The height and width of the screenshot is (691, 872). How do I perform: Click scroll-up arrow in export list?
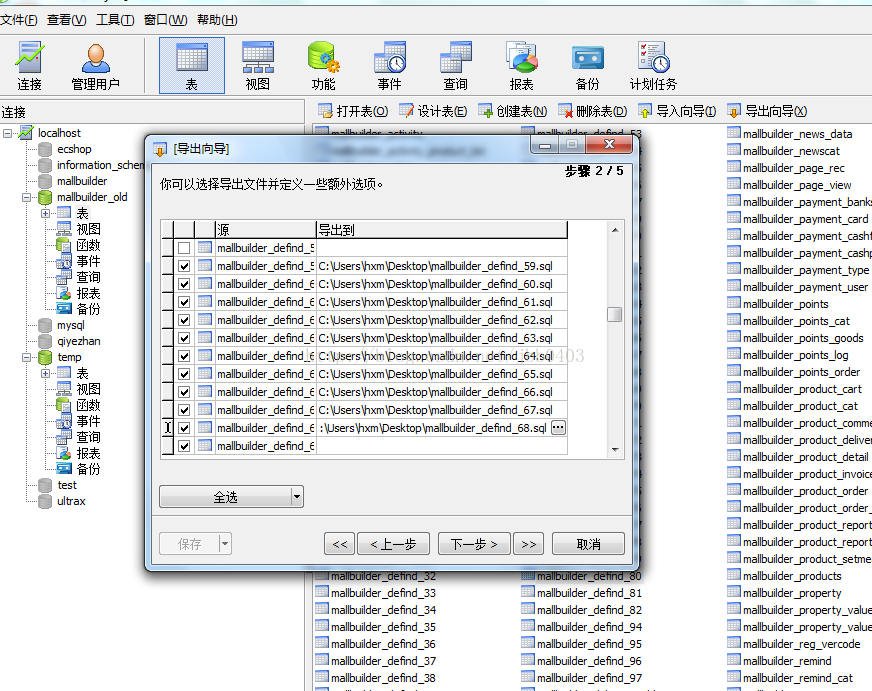pos(615,230)
